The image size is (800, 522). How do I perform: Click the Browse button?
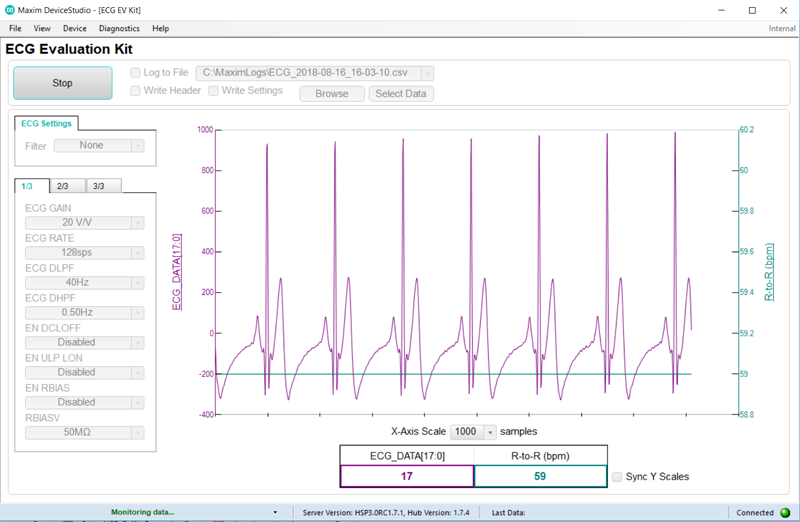click(x=331, y=94)
